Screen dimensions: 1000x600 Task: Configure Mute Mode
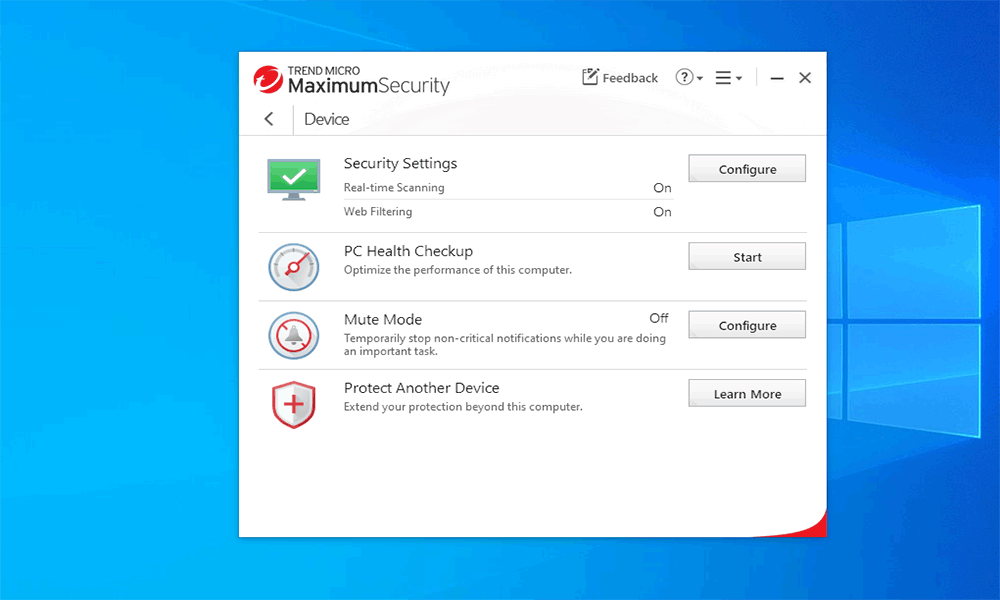tap(747, 325)
